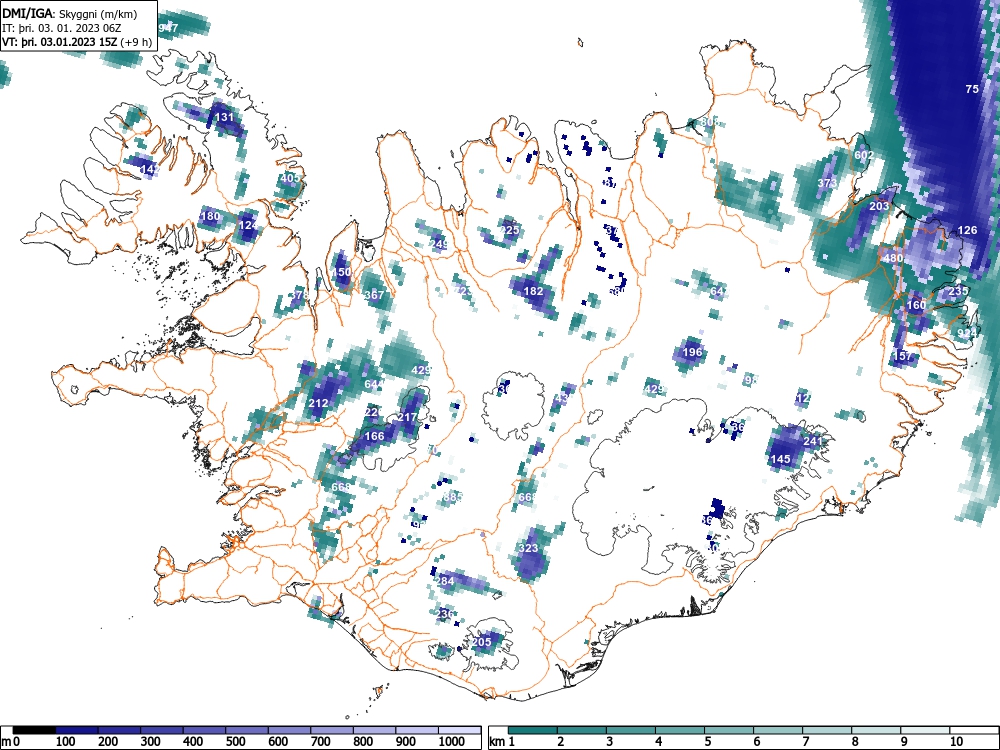Click the visibility value 126
This screenshot has height=750, width=1000.
click(x=967, y=230)
